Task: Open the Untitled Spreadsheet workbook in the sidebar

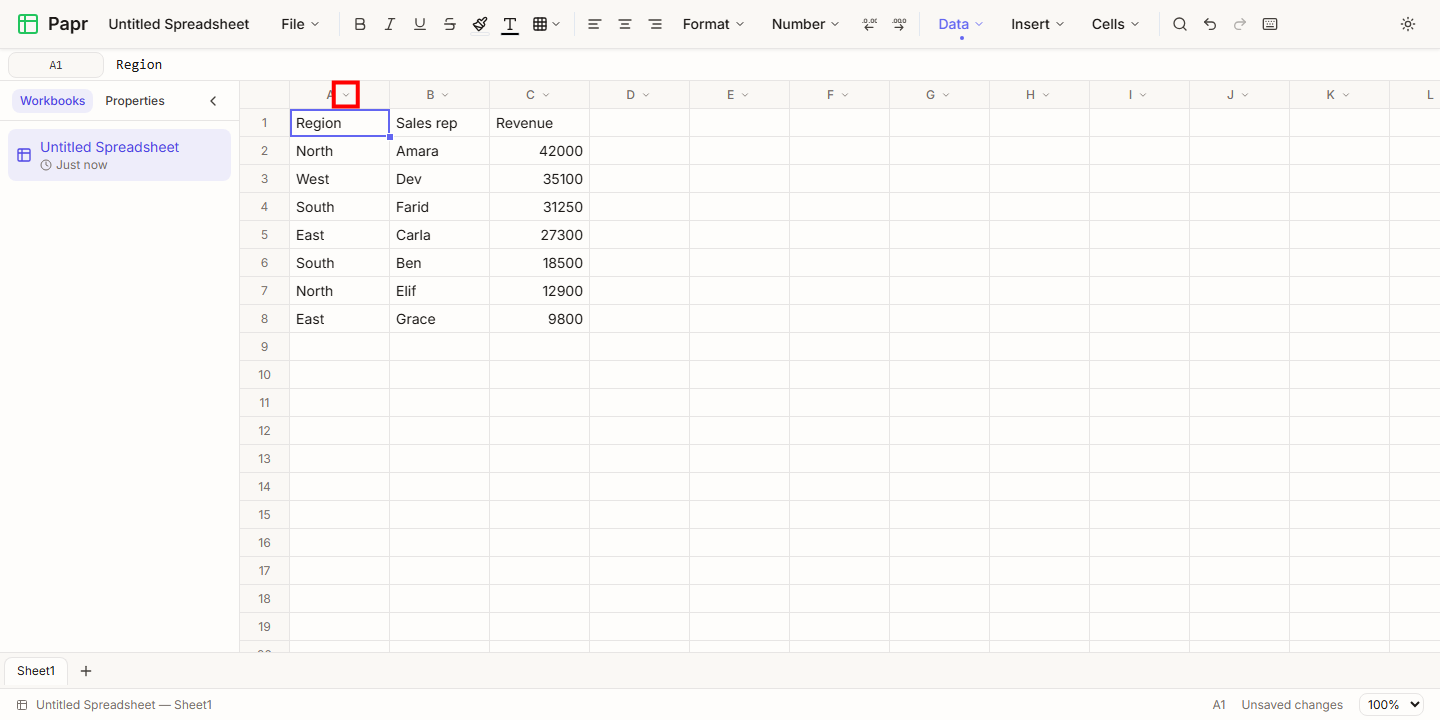Action: pos(119,155)
